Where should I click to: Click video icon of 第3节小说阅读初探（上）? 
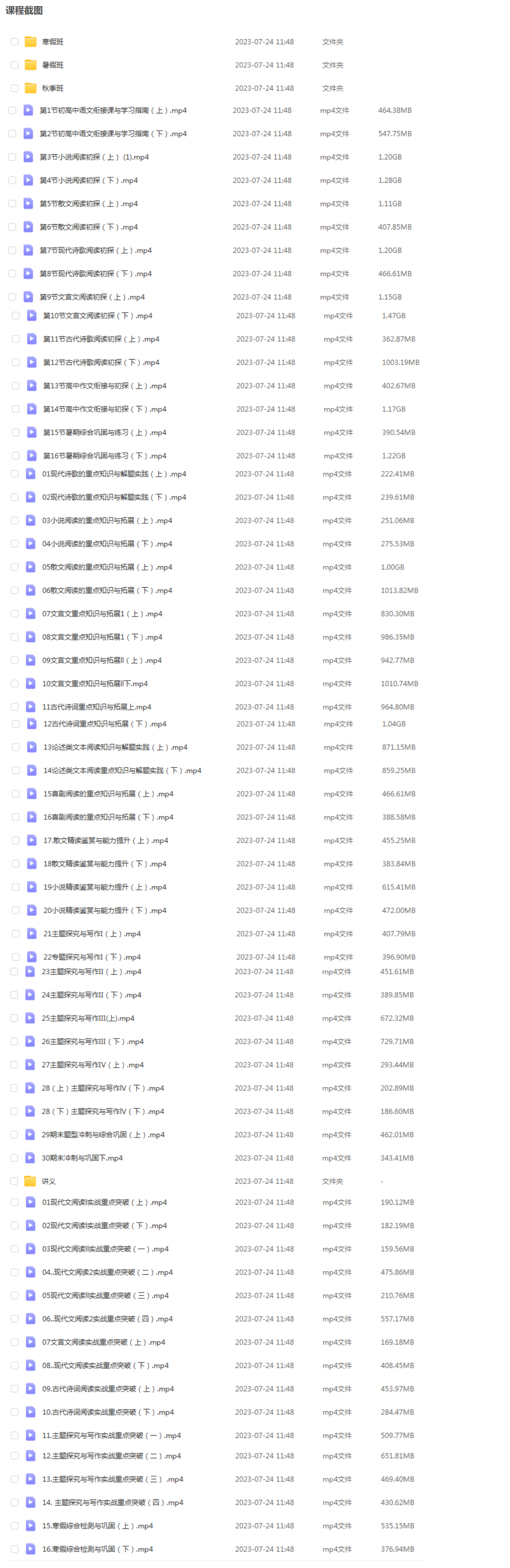click(28, 157)
